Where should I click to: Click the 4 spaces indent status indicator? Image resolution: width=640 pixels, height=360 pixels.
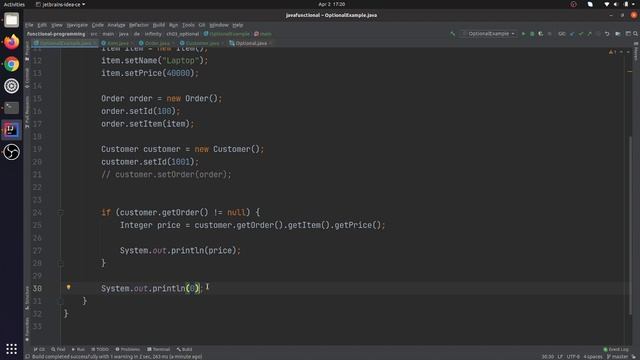[593, 357]
